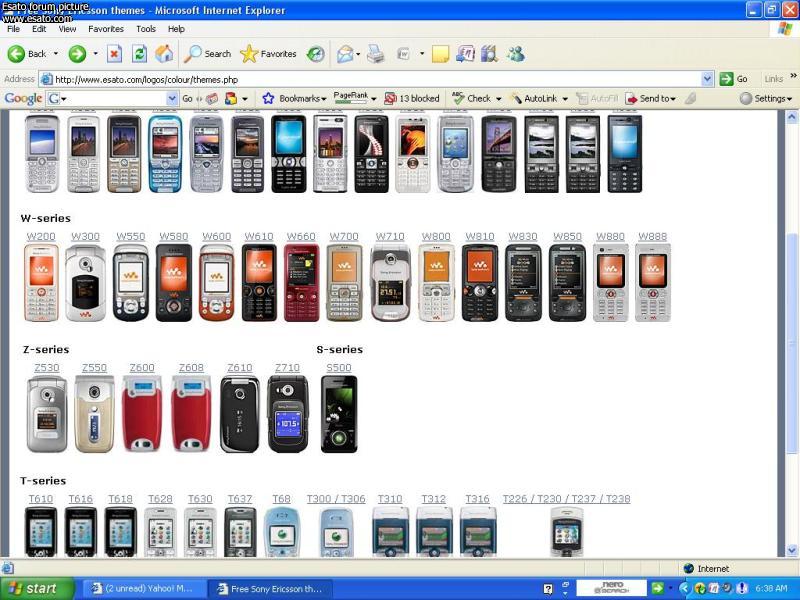Click the Internet zone status bar indicator
The height and width of the screenshot is (600, 800).
click(x=707, y=568)
